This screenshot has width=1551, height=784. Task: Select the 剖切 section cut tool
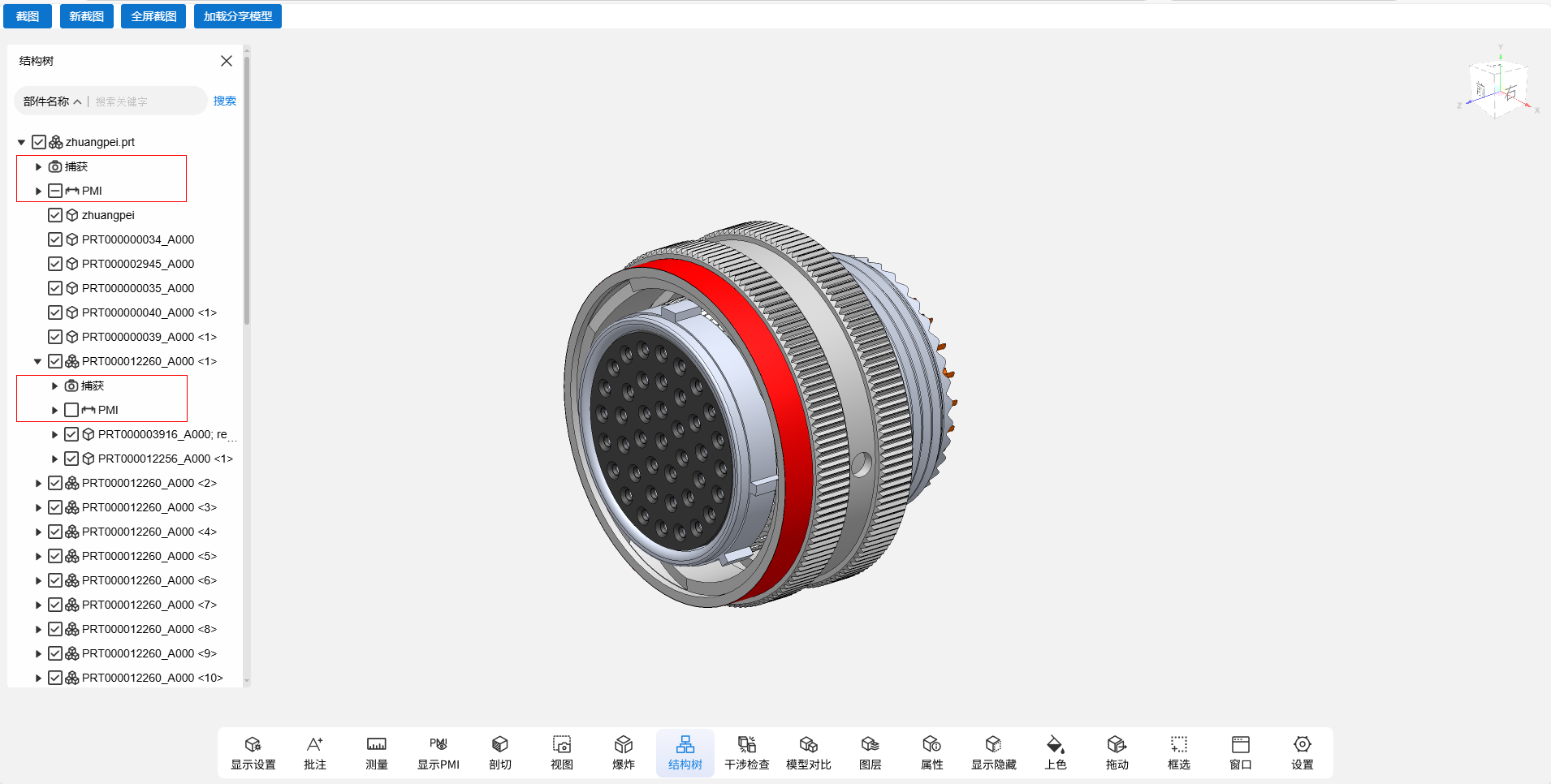click(x=499, y=752)
